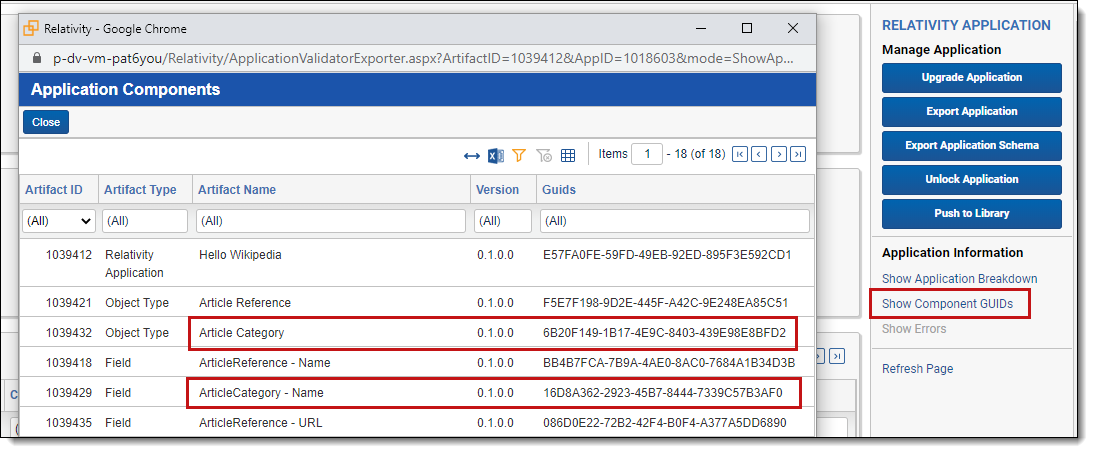Select the ArticleCategory - Name cell

(x=261, y=393)
